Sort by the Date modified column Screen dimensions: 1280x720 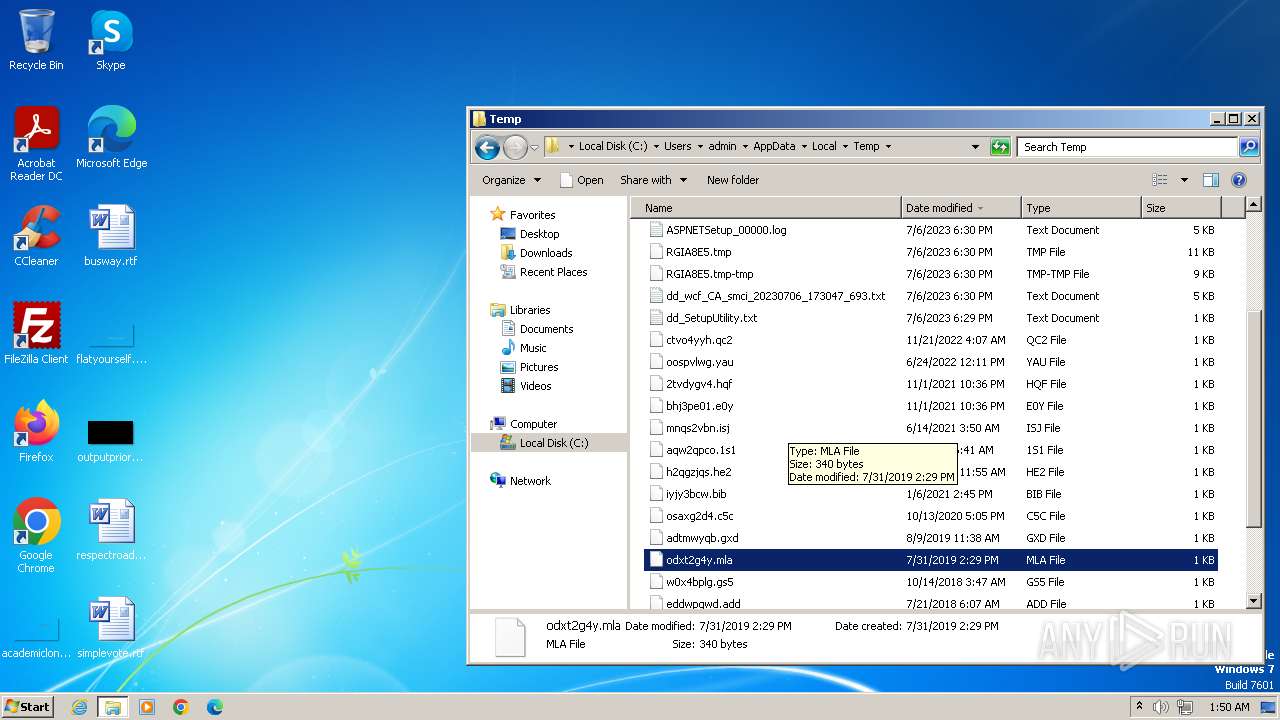click(x=961, y=208)
